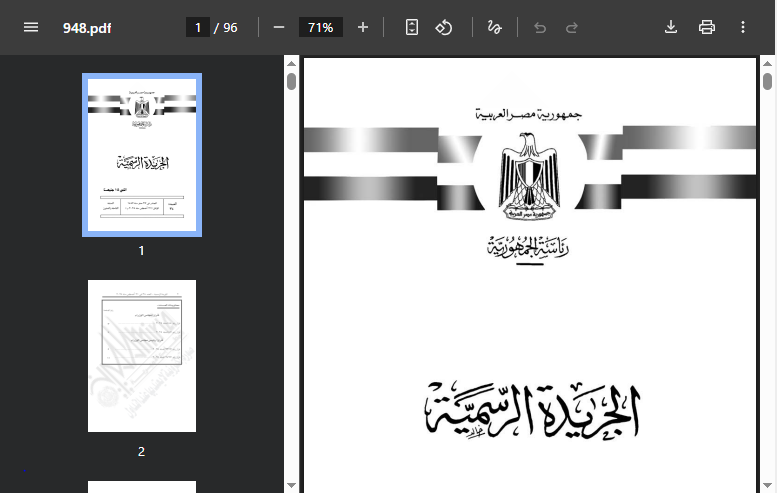
Task: Click the fit to page icon
Action: (x=411, y=27)
